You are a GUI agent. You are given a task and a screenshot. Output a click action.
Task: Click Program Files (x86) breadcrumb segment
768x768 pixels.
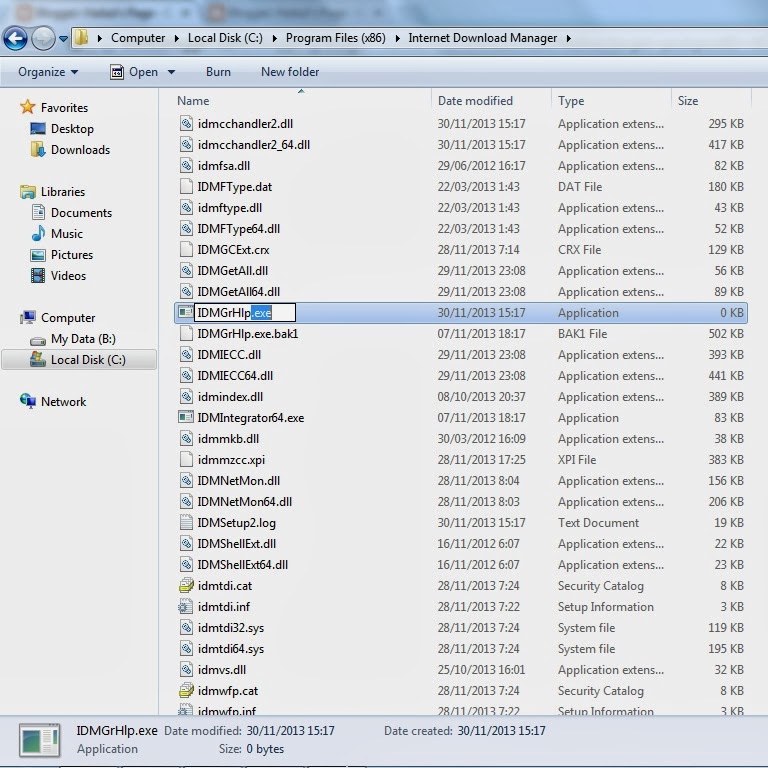coord(336,38)
